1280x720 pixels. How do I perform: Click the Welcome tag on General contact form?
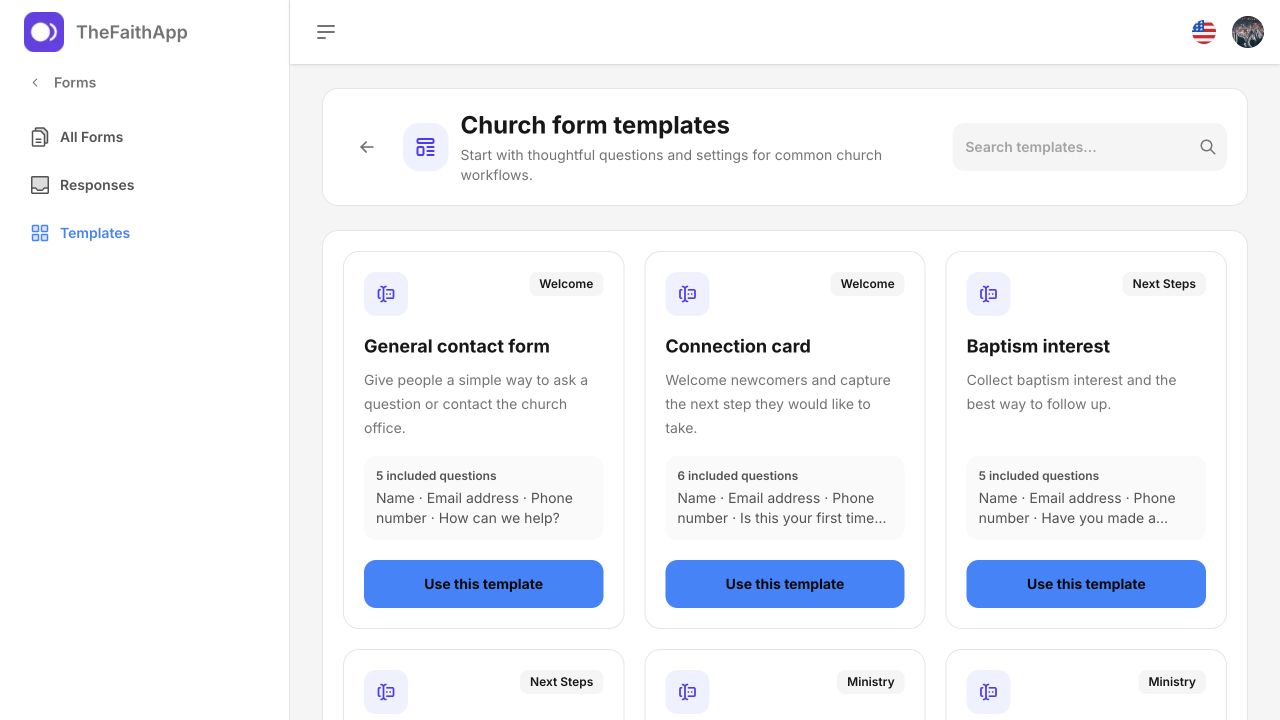coord(566,284)
